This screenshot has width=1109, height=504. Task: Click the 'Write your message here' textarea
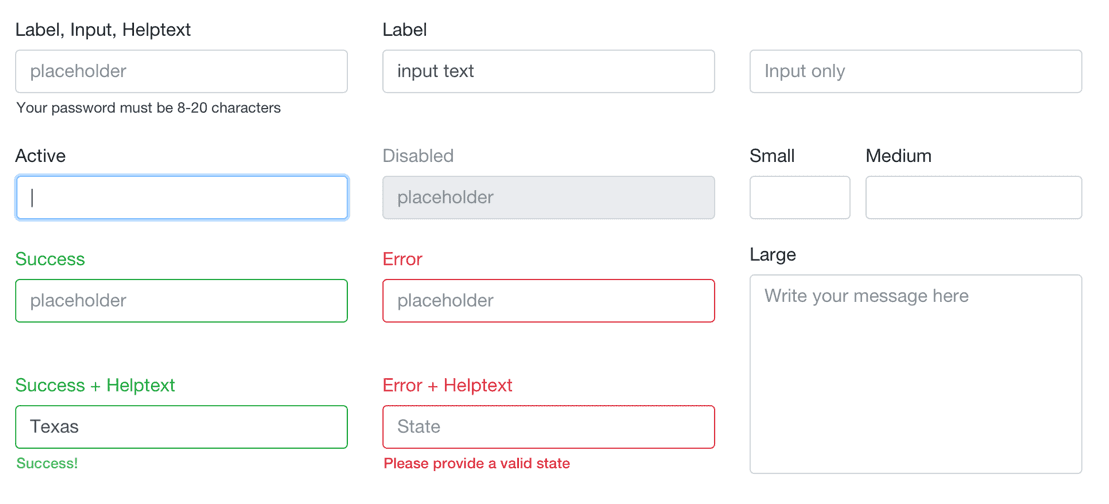(x=915, y=374)
